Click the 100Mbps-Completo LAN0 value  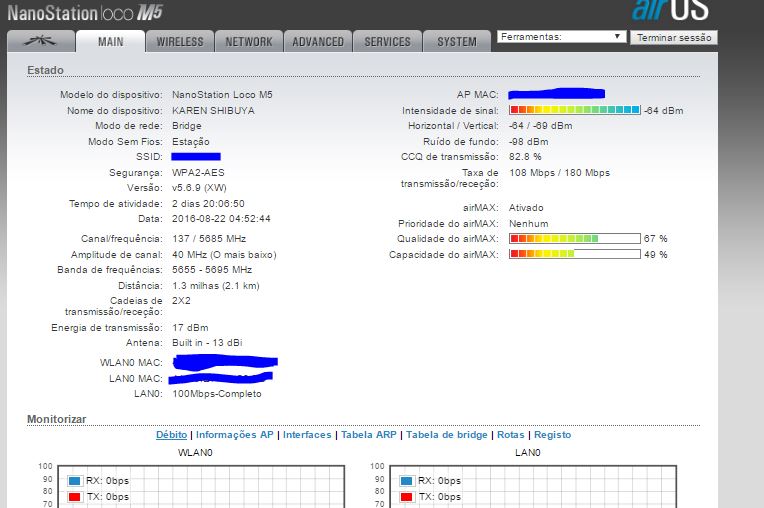point(217,394)
